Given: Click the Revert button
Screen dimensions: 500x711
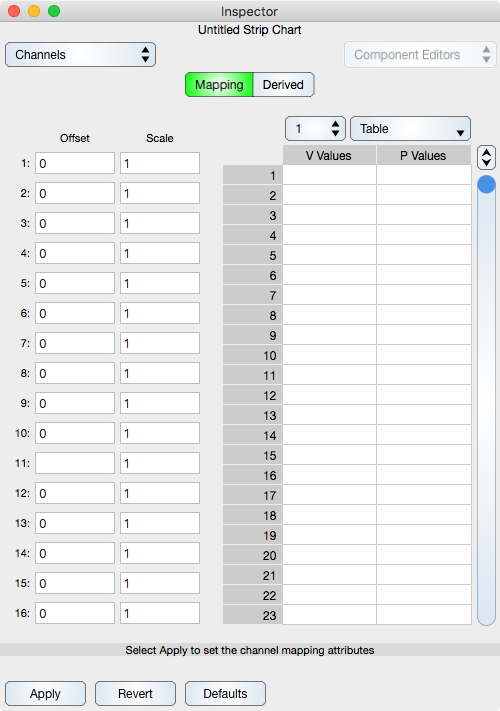Looking at the screenshot, I should [x=135, y=694].
